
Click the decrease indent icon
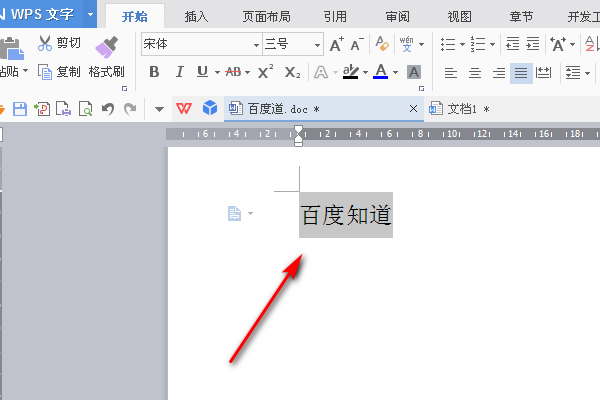513,44
